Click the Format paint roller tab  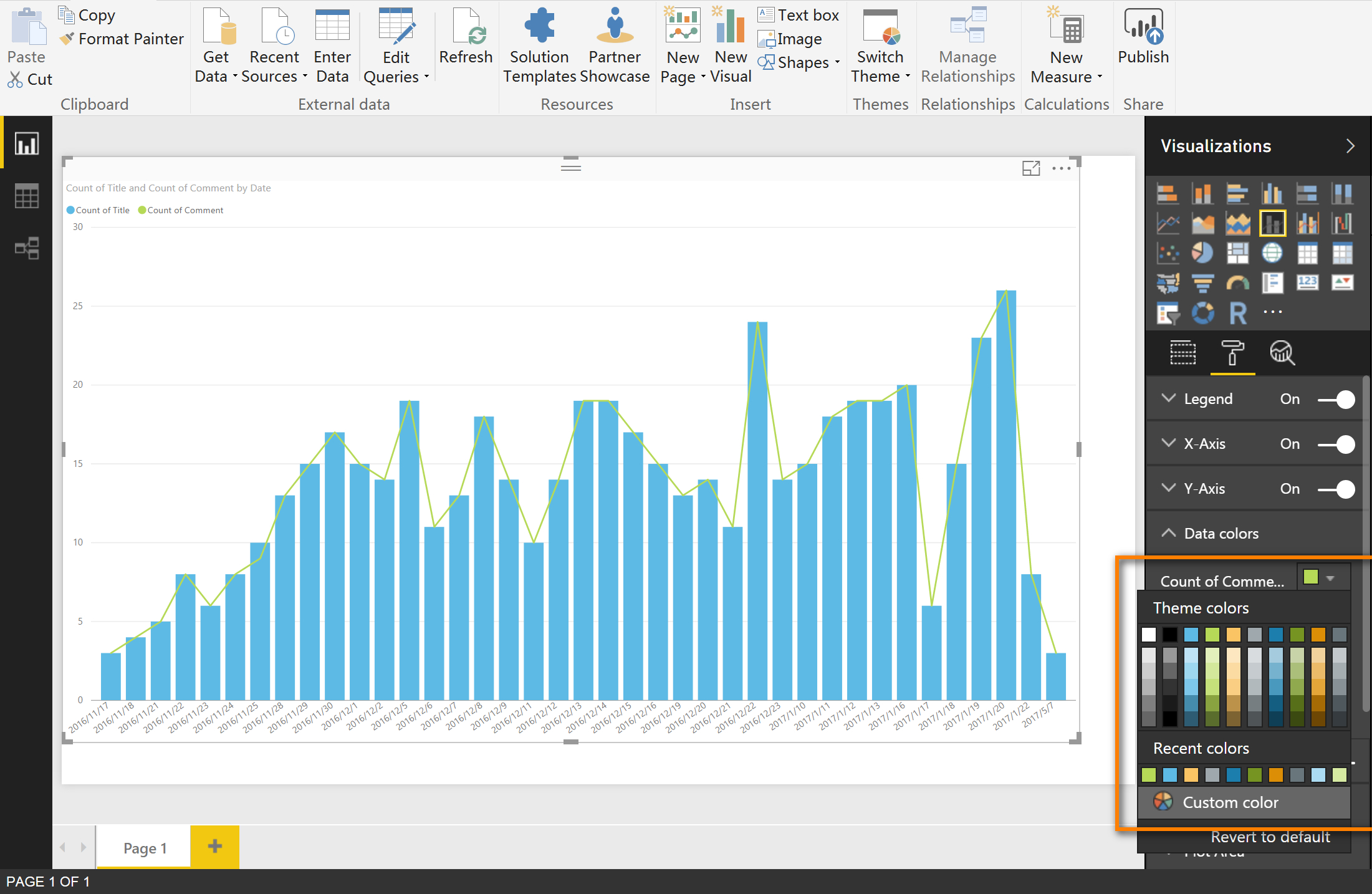(1232, 353)
